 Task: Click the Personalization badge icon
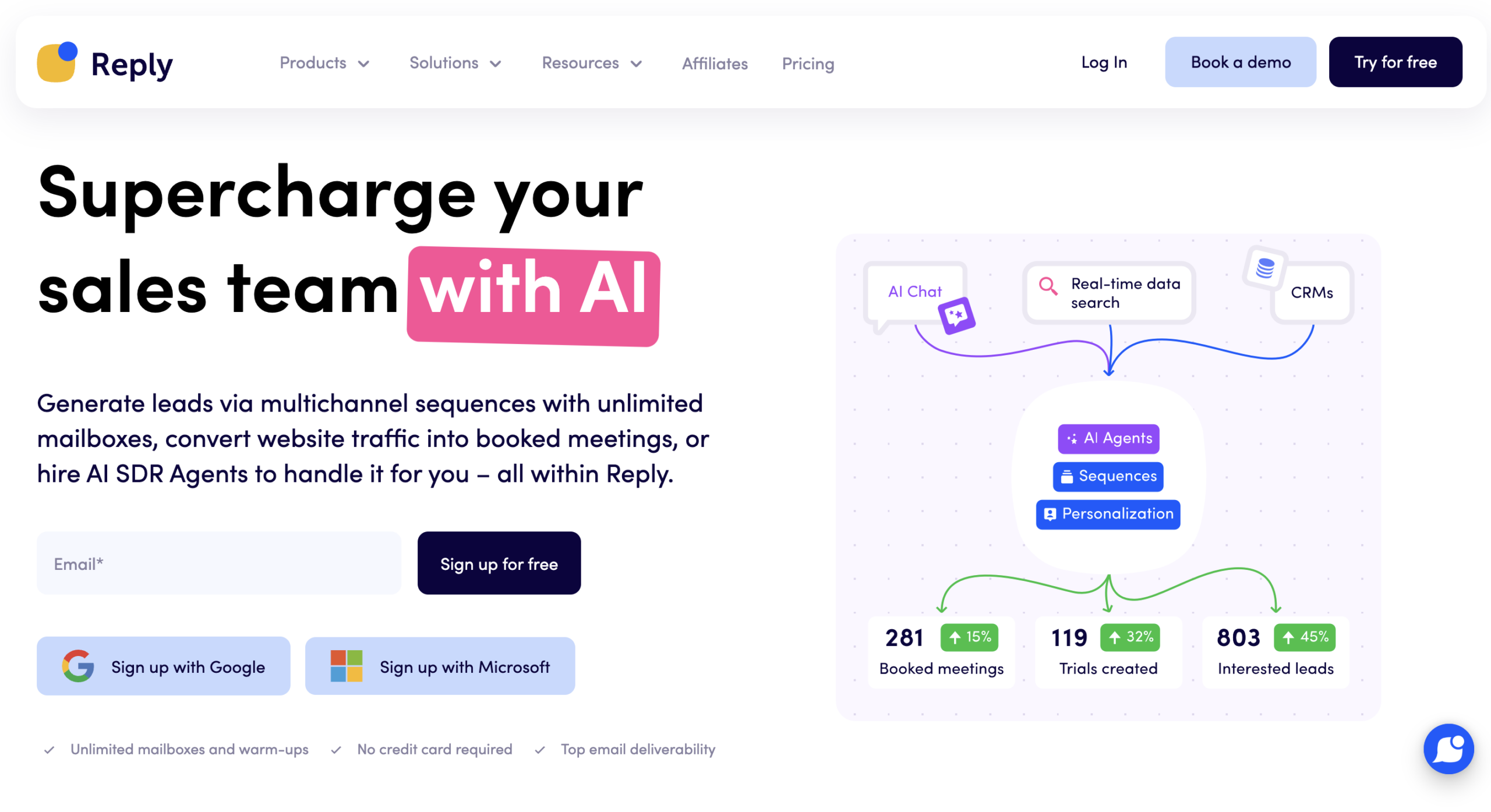1050,515
